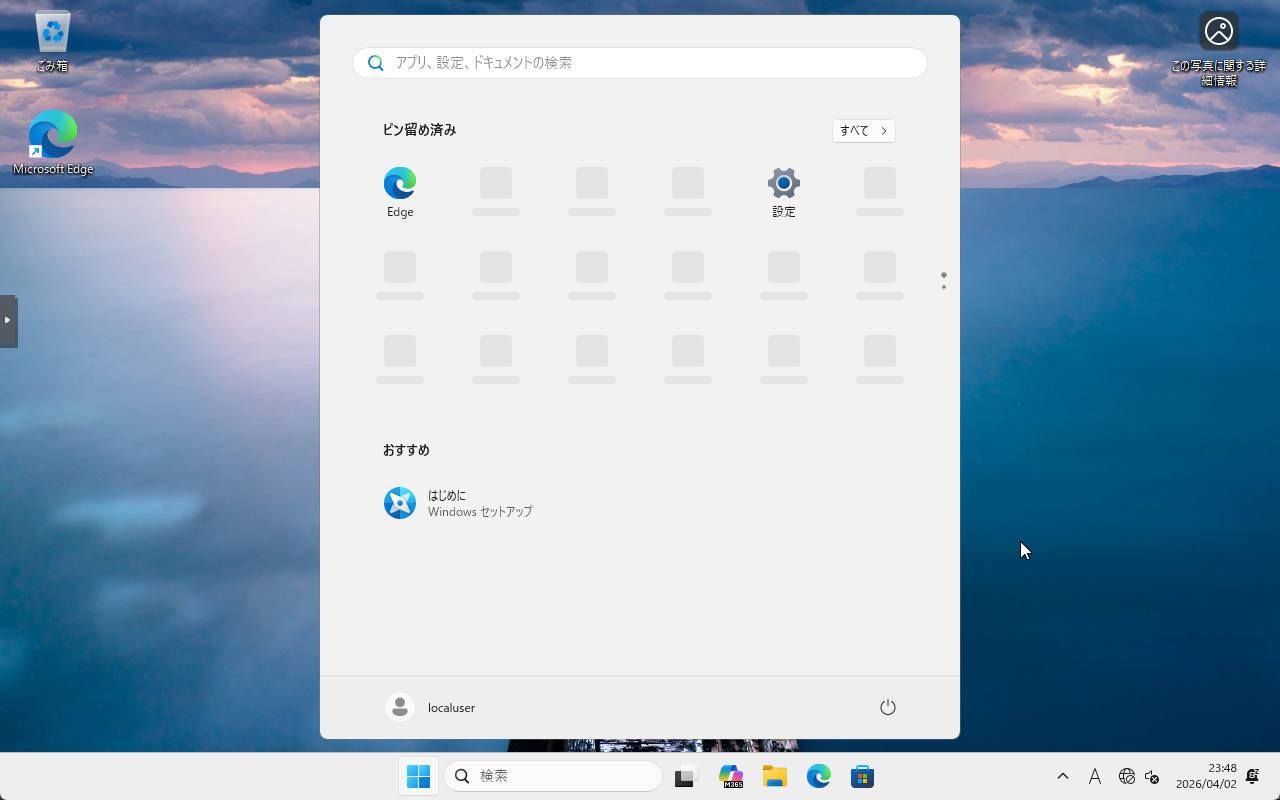The width and height of the screenshot is (1280, 800).
Task: Click すべて to show all apps
Action: pyautogui.click(x=862, y=130)
